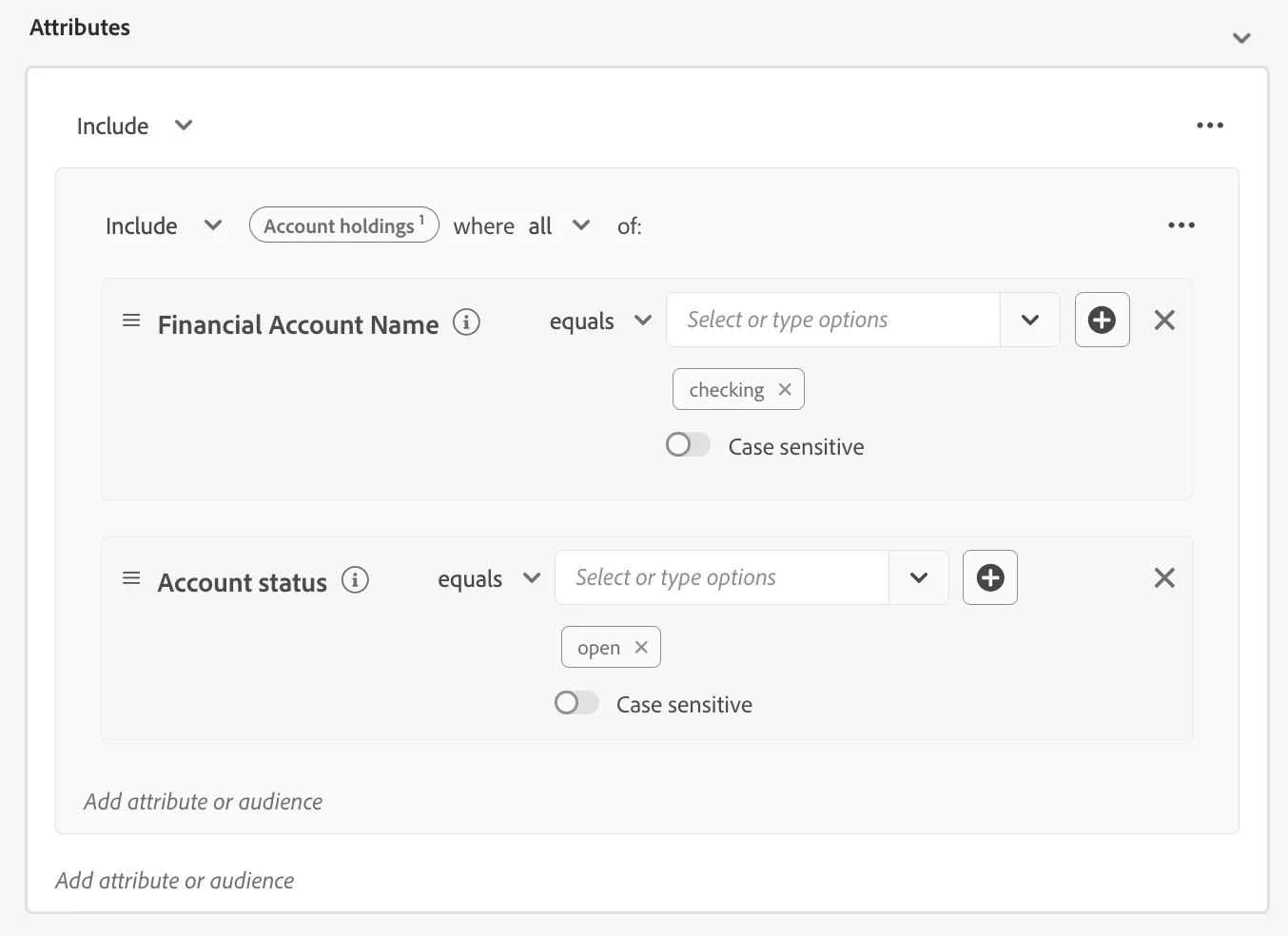Click outer 'Add attribute or audience' field
Viewport: 1288px width, 936px height.
tap(174, 881)
